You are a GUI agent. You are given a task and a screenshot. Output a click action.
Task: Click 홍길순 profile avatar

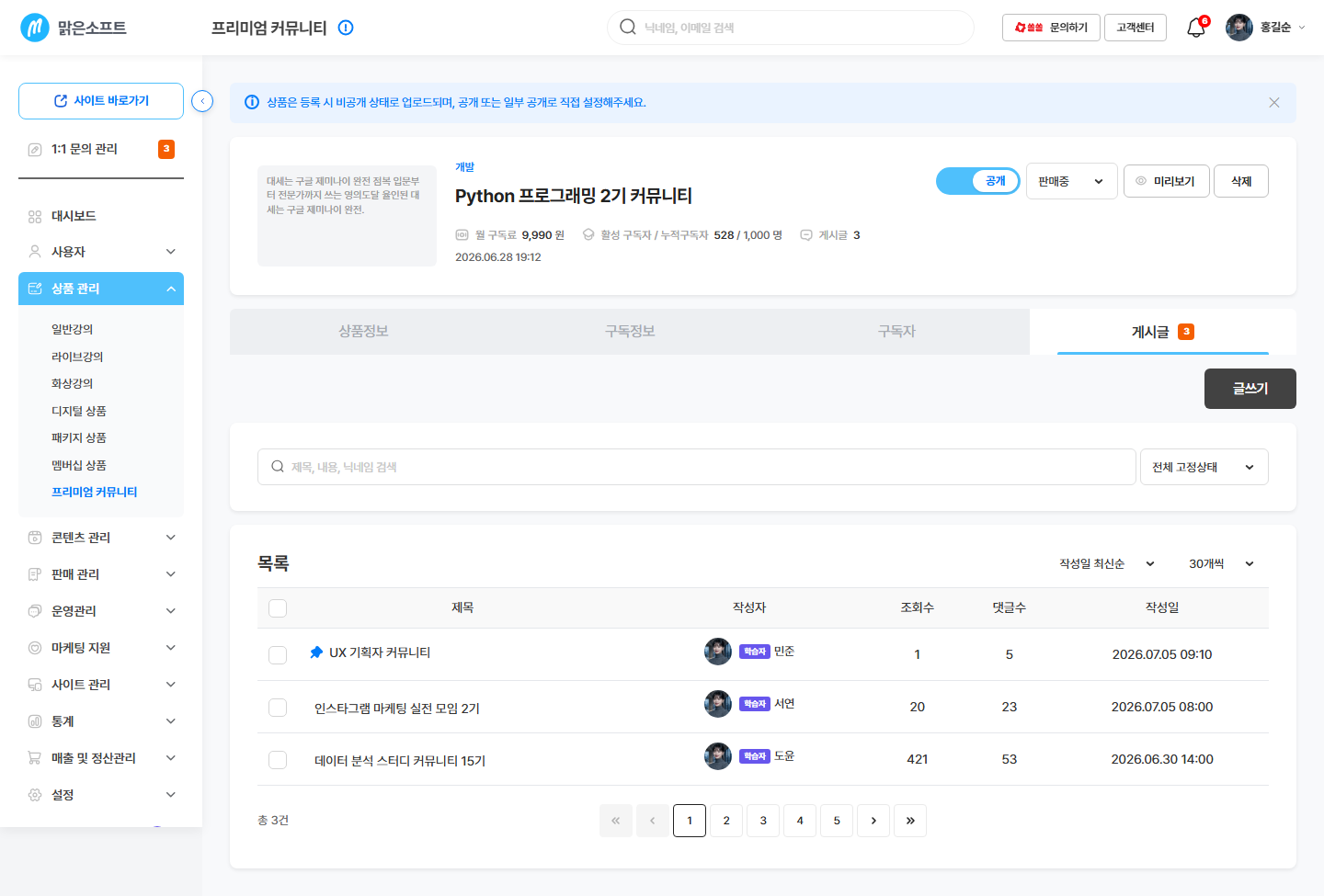(x=1239, y=28)
